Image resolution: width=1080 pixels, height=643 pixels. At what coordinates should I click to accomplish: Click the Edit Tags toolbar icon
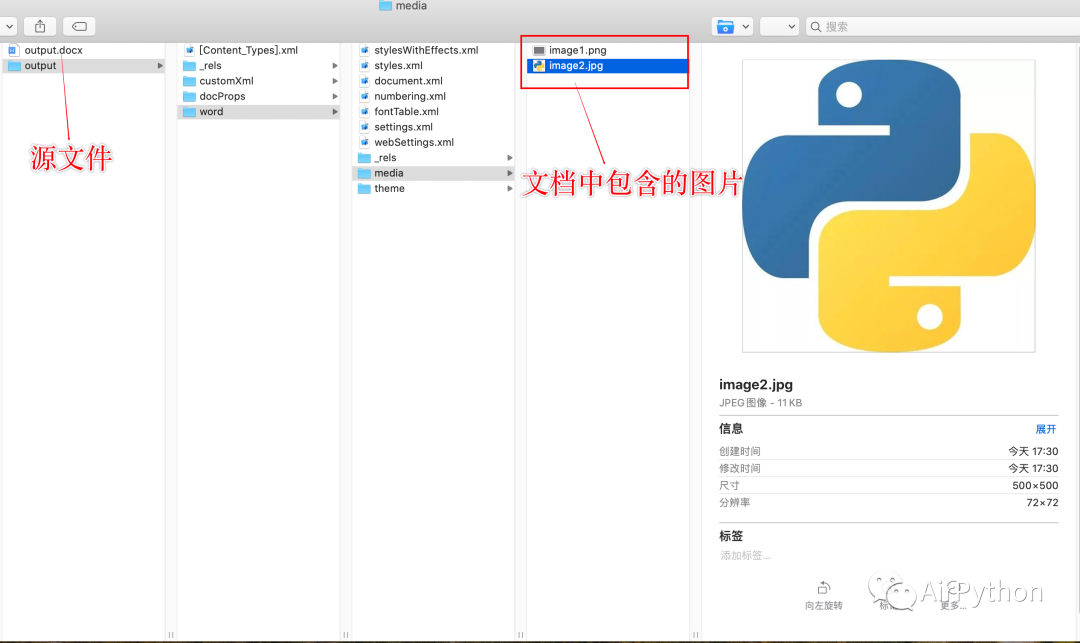79,26
